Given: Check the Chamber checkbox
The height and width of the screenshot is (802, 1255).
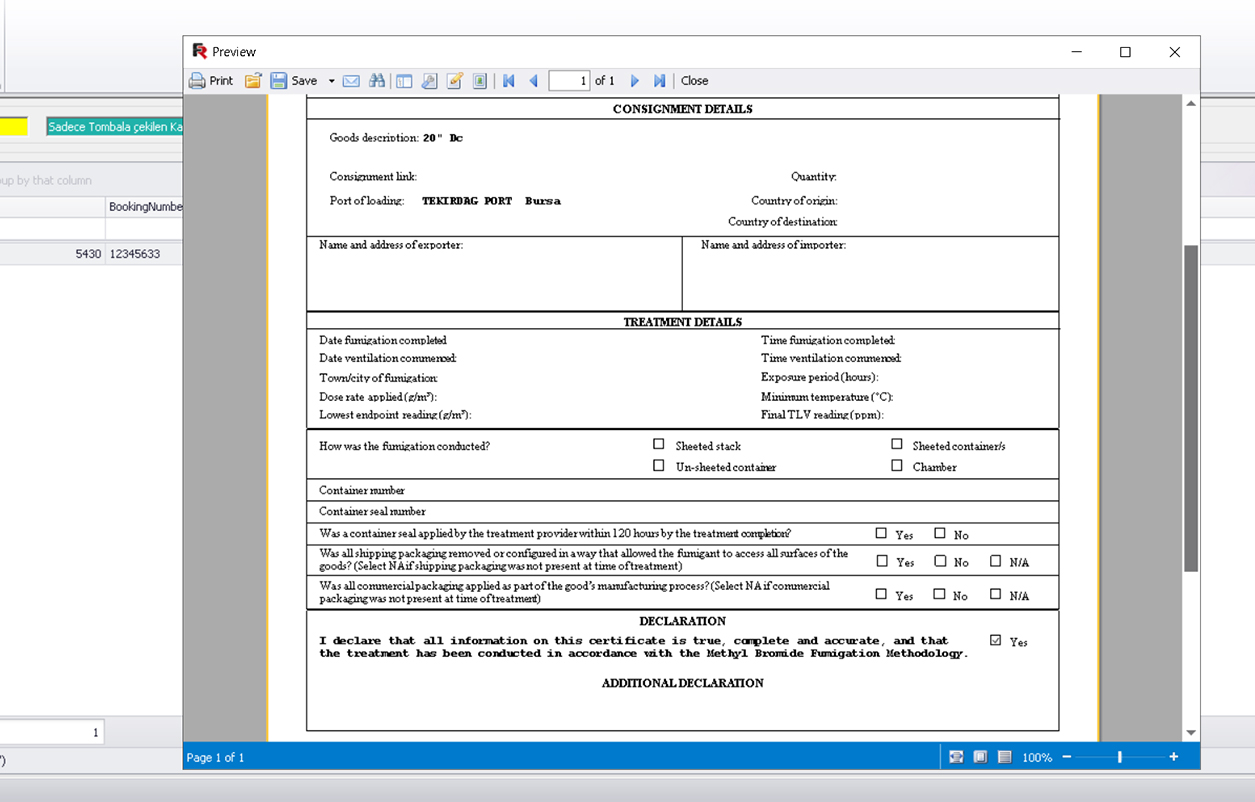Looking at the screenshot, I should coord(896,465).
